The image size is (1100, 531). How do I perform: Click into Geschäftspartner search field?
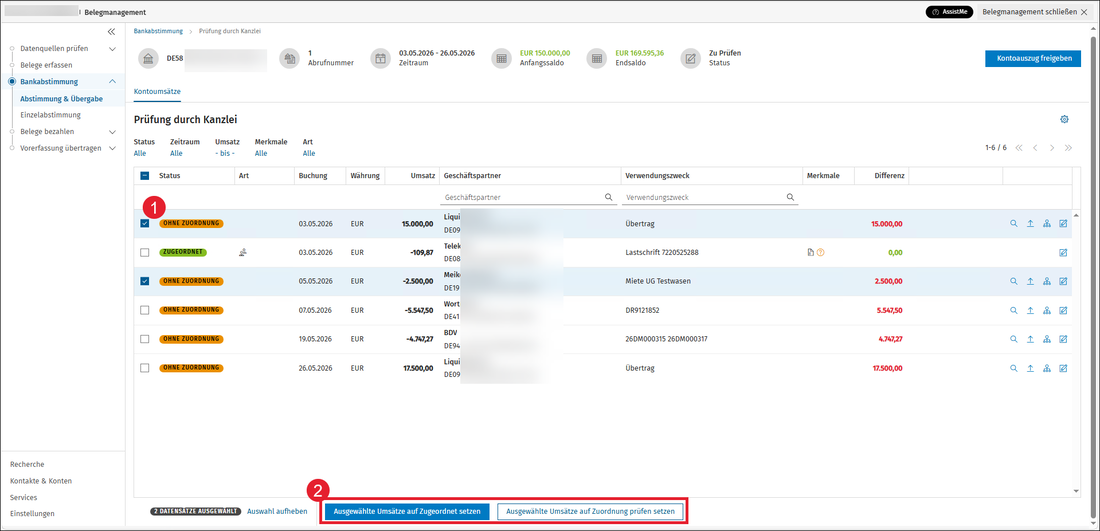[528, 198]
